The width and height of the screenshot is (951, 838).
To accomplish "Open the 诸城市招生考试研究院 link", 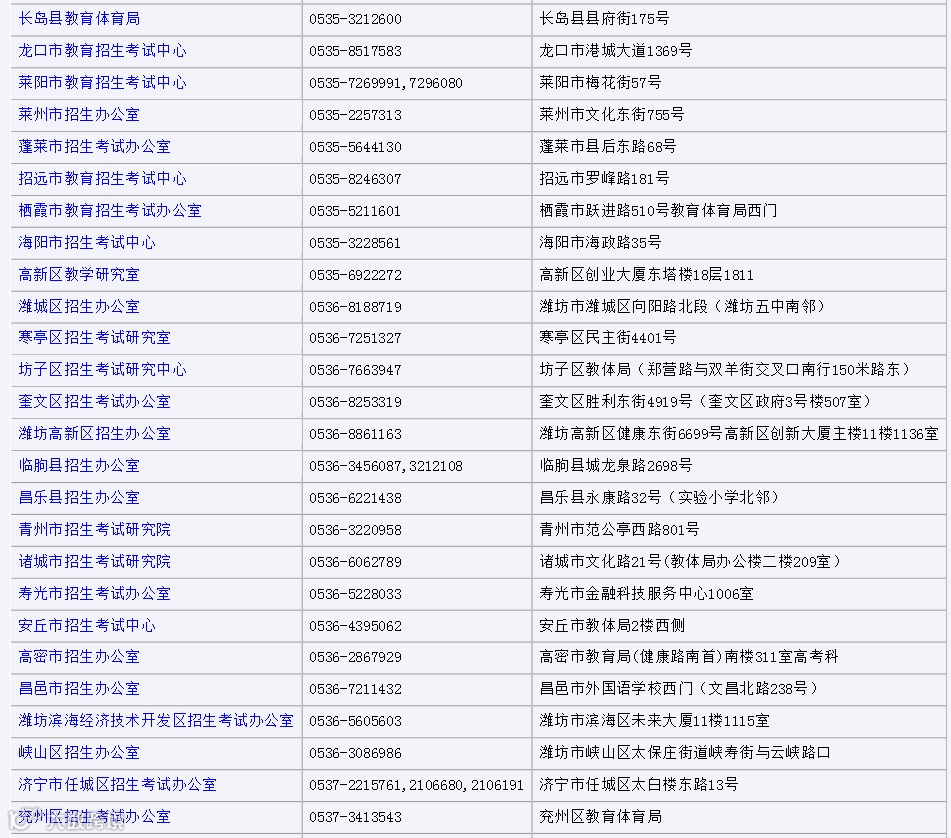I will pyautogui.click(x=95, y=561).
